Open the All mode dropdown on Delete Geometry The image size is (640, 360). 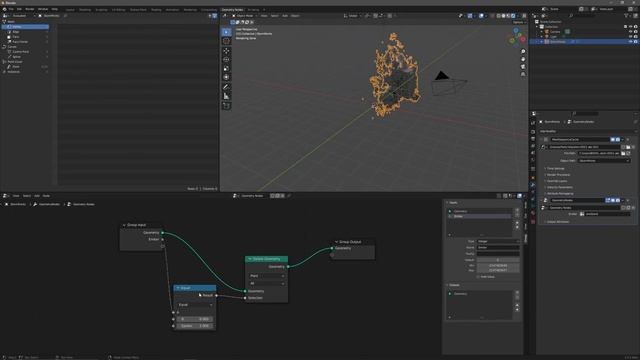[267, 283]
